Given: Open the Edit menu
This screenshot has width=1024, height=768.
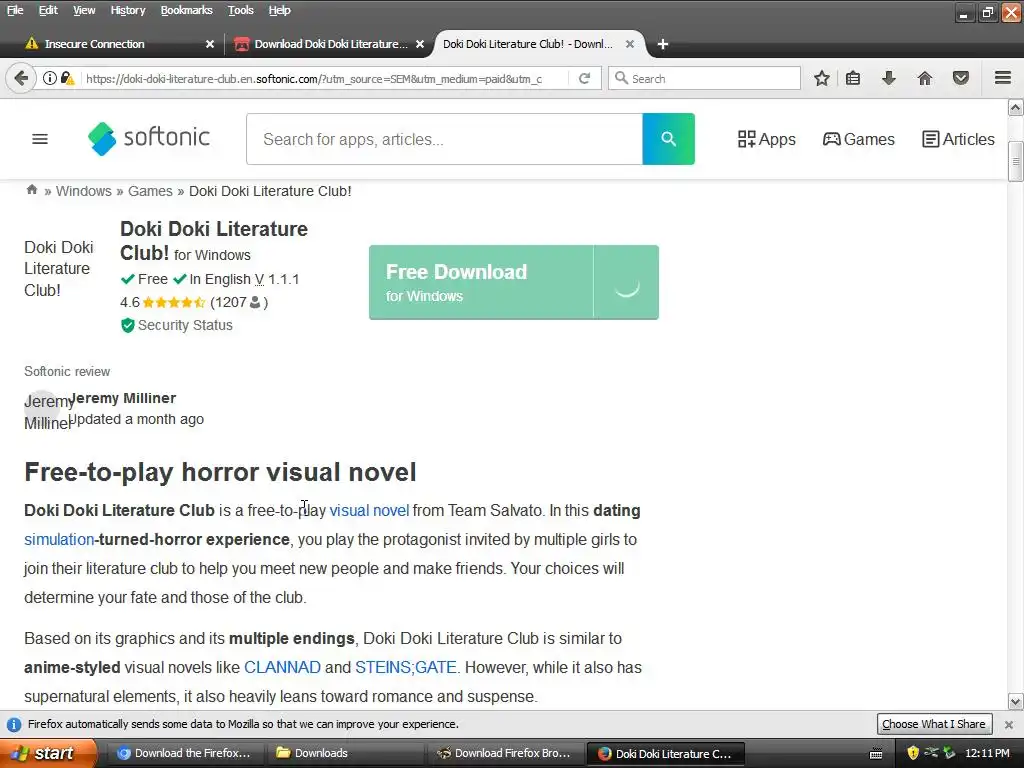Looking at the screenshot, I should [48, 10].
